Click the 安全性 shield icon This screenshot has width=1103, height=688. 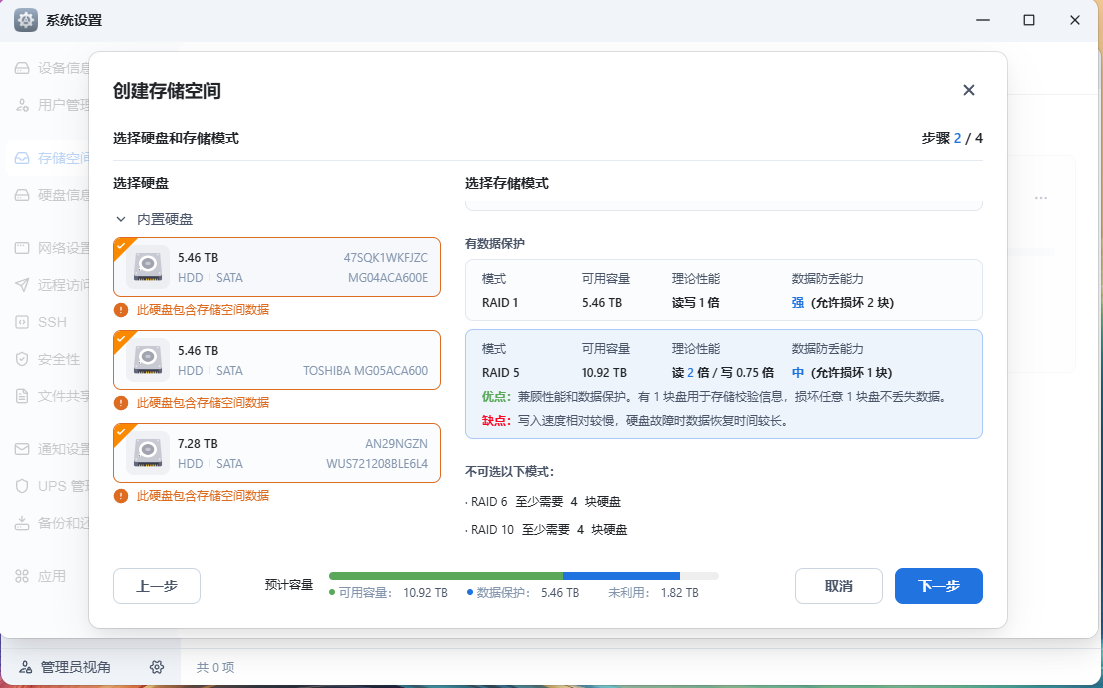tap(22, 359)
